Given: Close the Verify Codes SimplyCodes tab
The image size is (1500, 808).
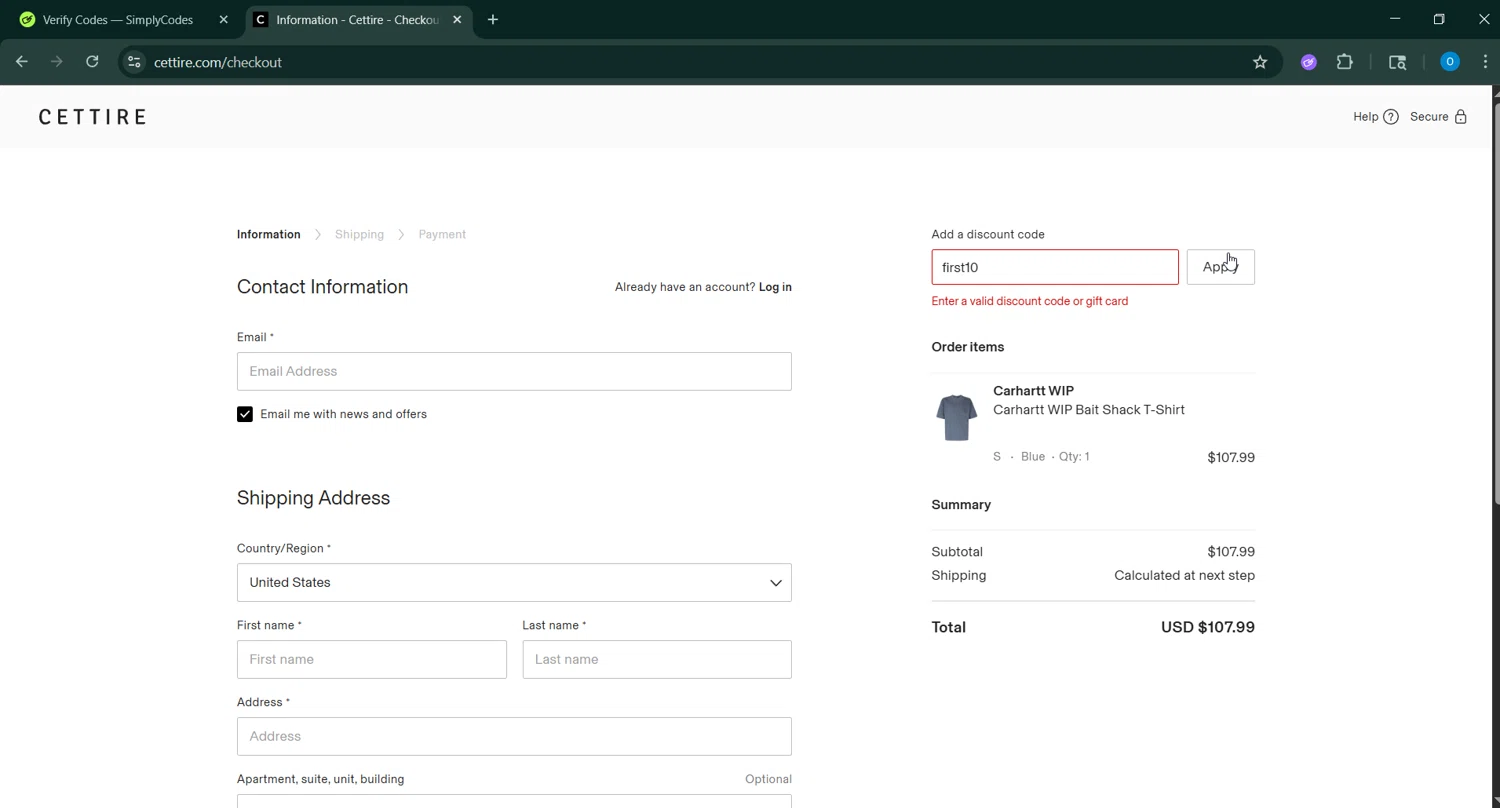Looking at the screenshot, I should [223, 19].
